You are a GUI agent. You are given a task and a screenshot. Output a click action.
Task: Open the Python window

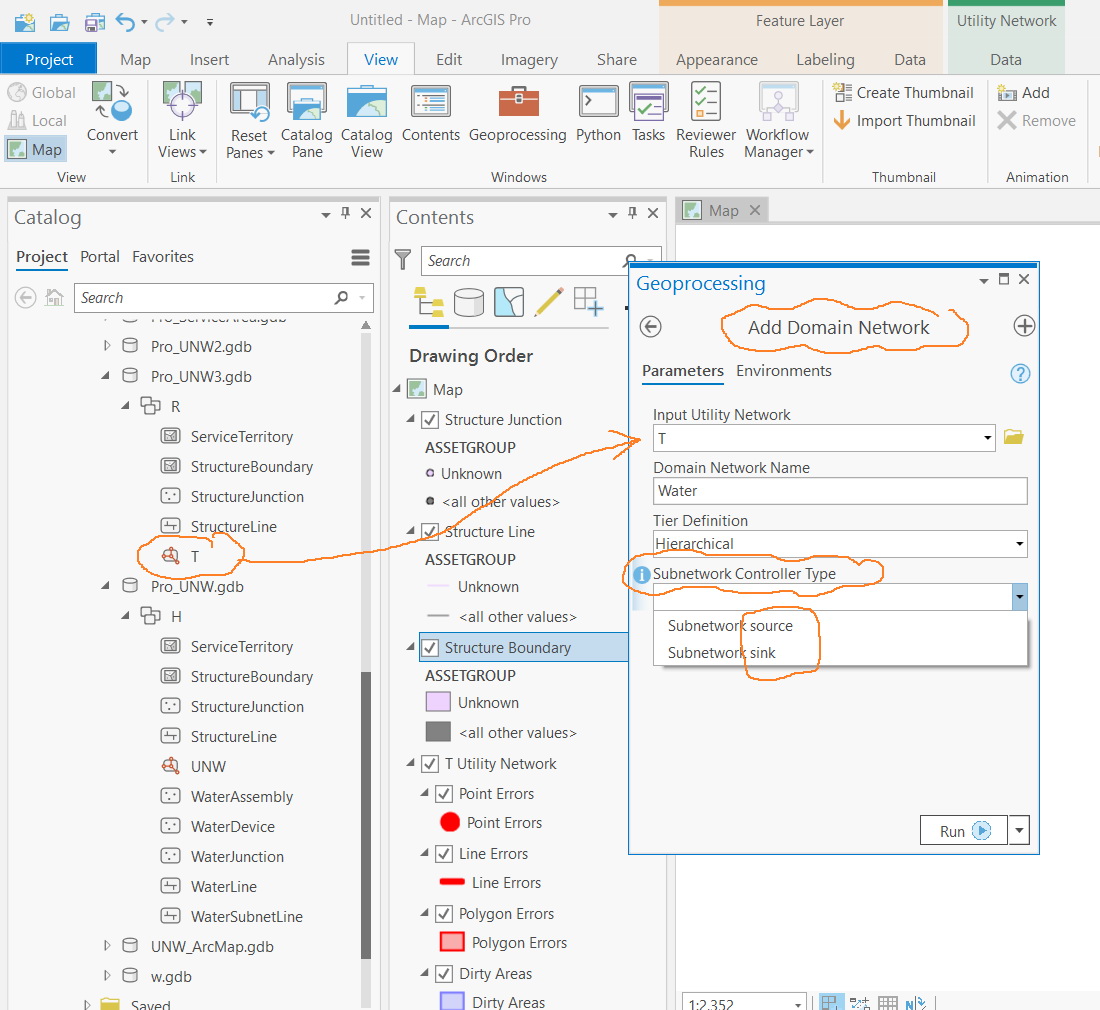click(x=598, y=113)
